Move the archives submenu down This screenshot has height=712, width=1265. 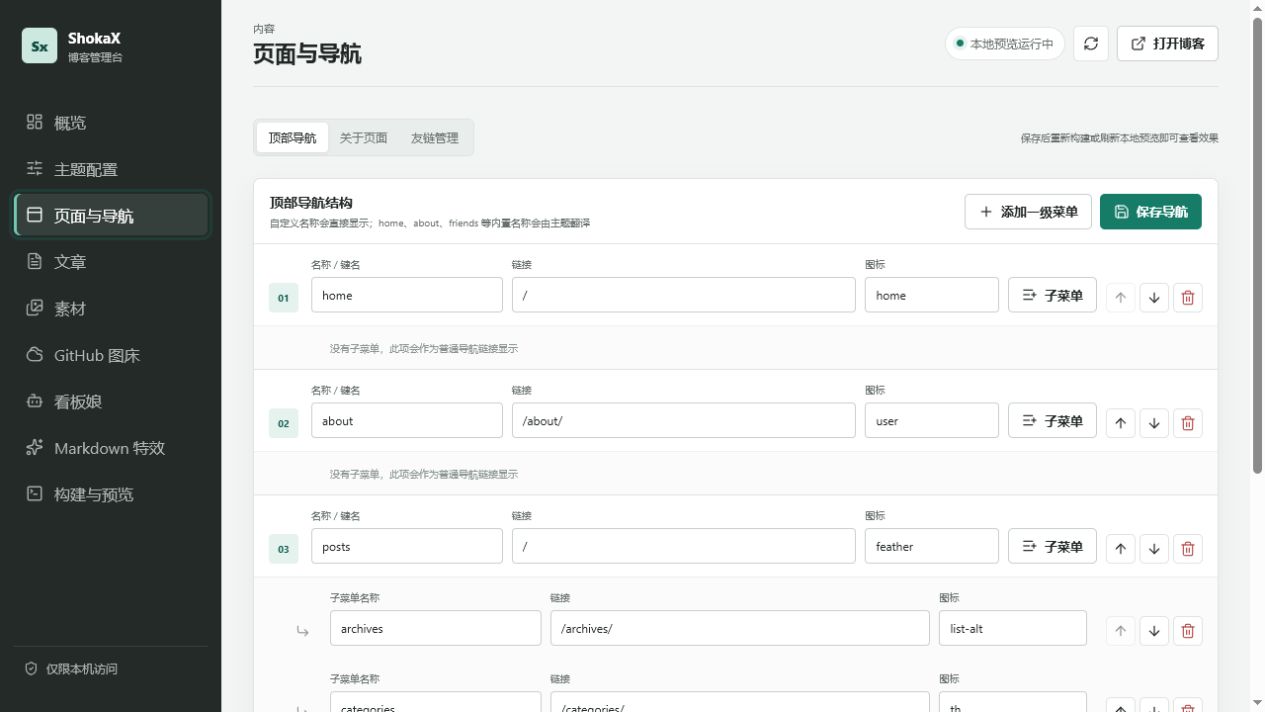(1154, 631)
